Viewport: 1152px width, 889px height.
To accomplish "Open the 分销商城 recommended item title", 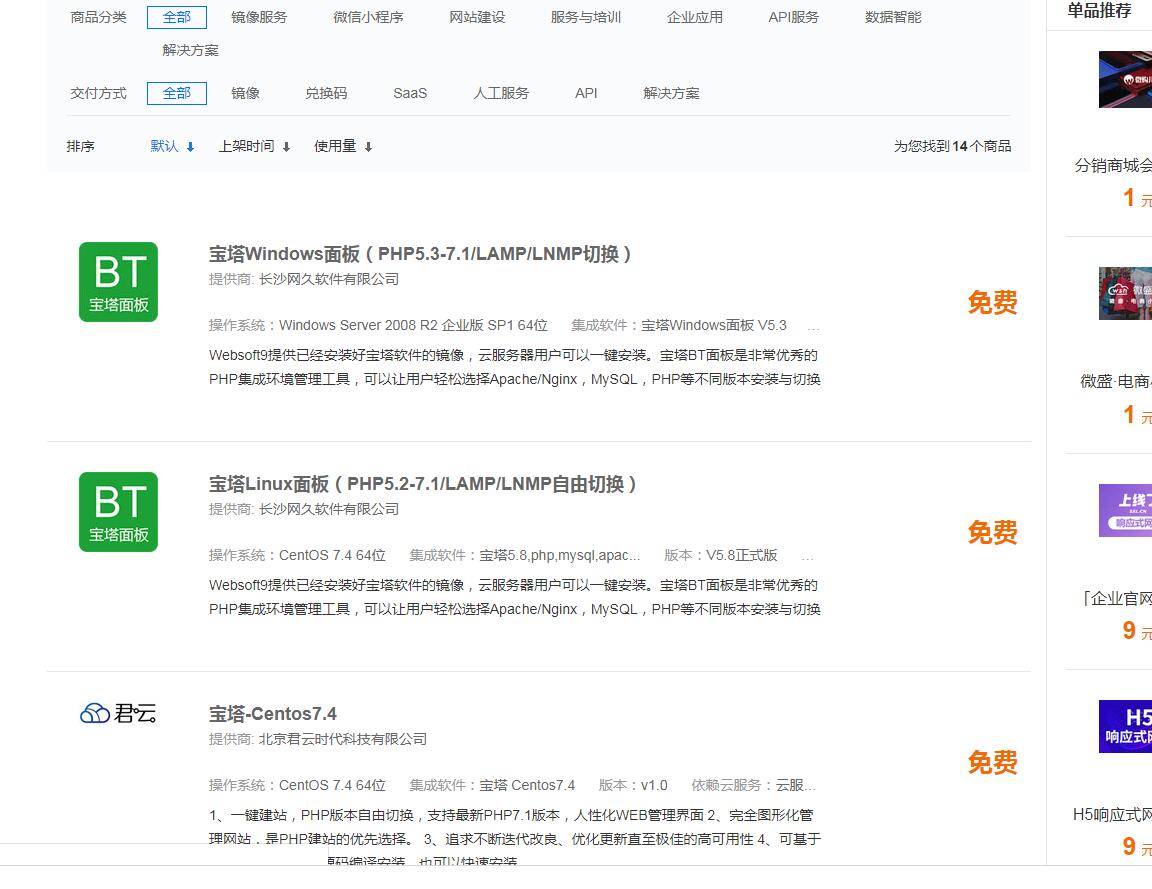I will 1113,165.
